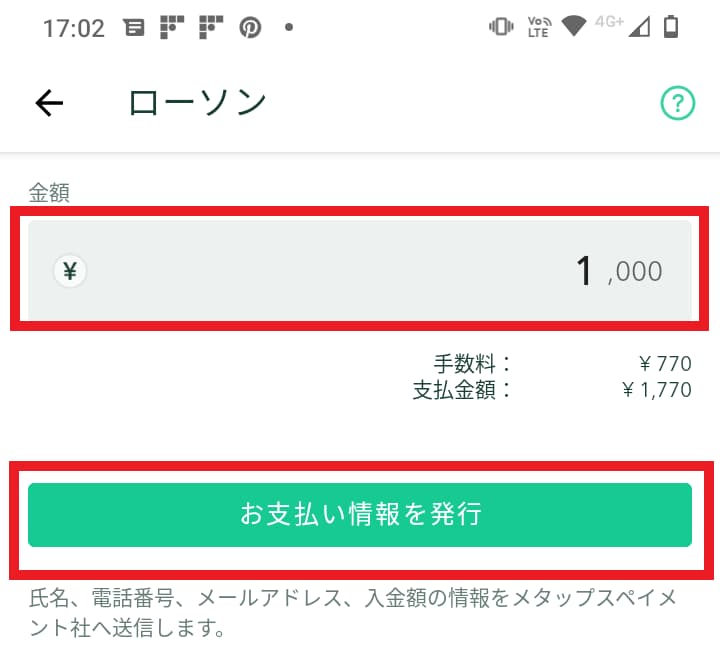Viewport: 720px width, 660px height.
Task: Tap the 支払金額 label
Action: pos(461,390)
